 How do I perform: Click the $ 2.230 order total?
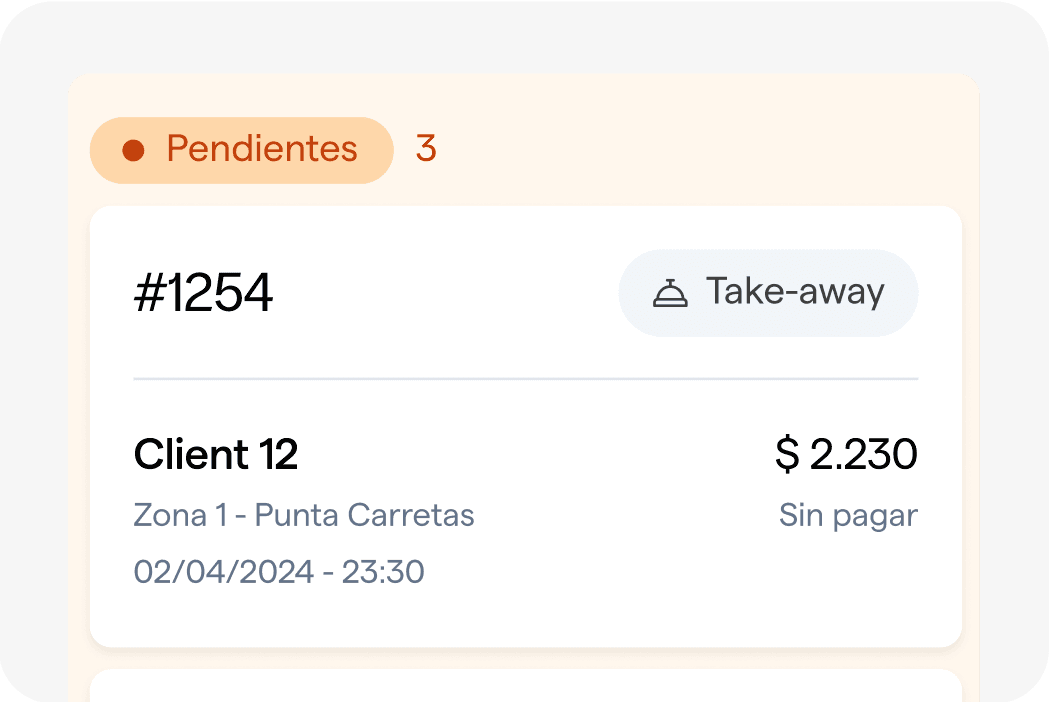click(x=846, y=455)
